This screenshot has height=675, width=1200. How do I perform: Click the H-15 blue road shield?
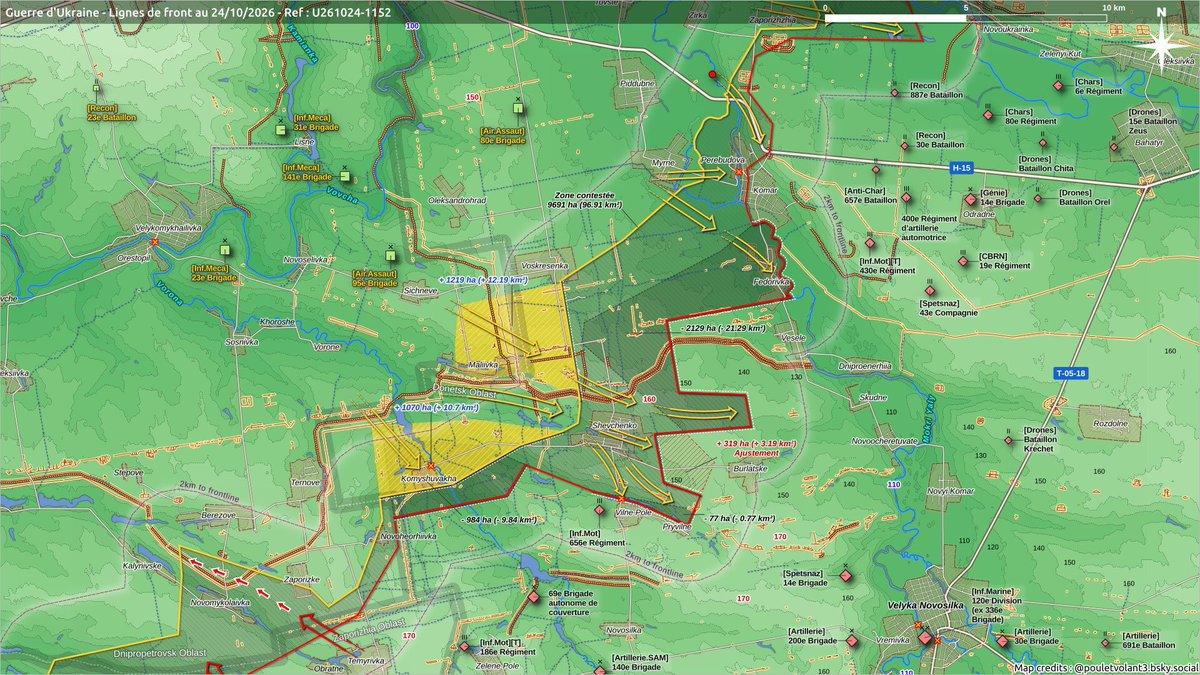tap(961, 169)
